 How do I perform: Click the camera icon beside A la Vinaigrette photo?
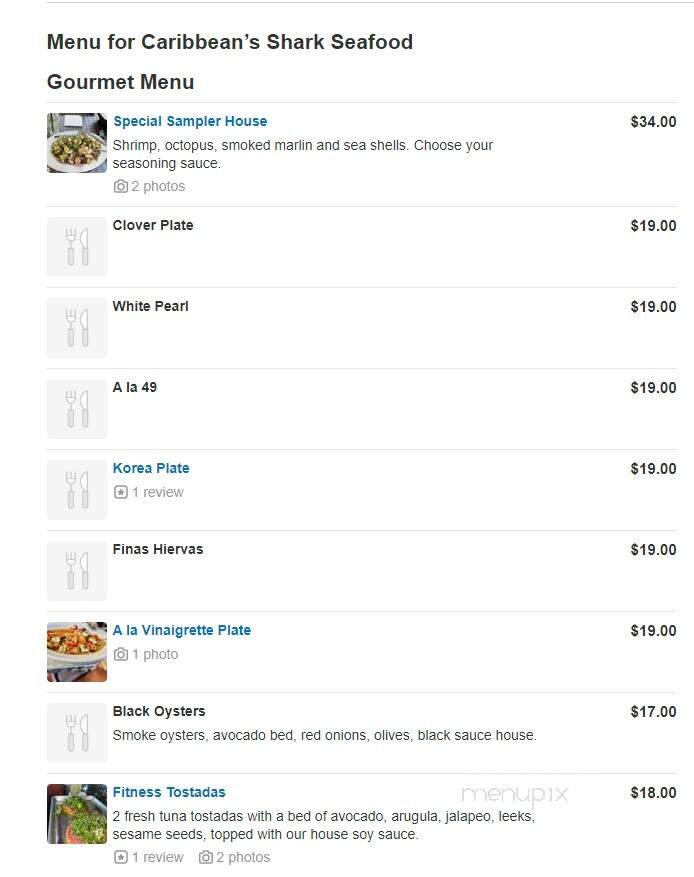pos(121,654)
